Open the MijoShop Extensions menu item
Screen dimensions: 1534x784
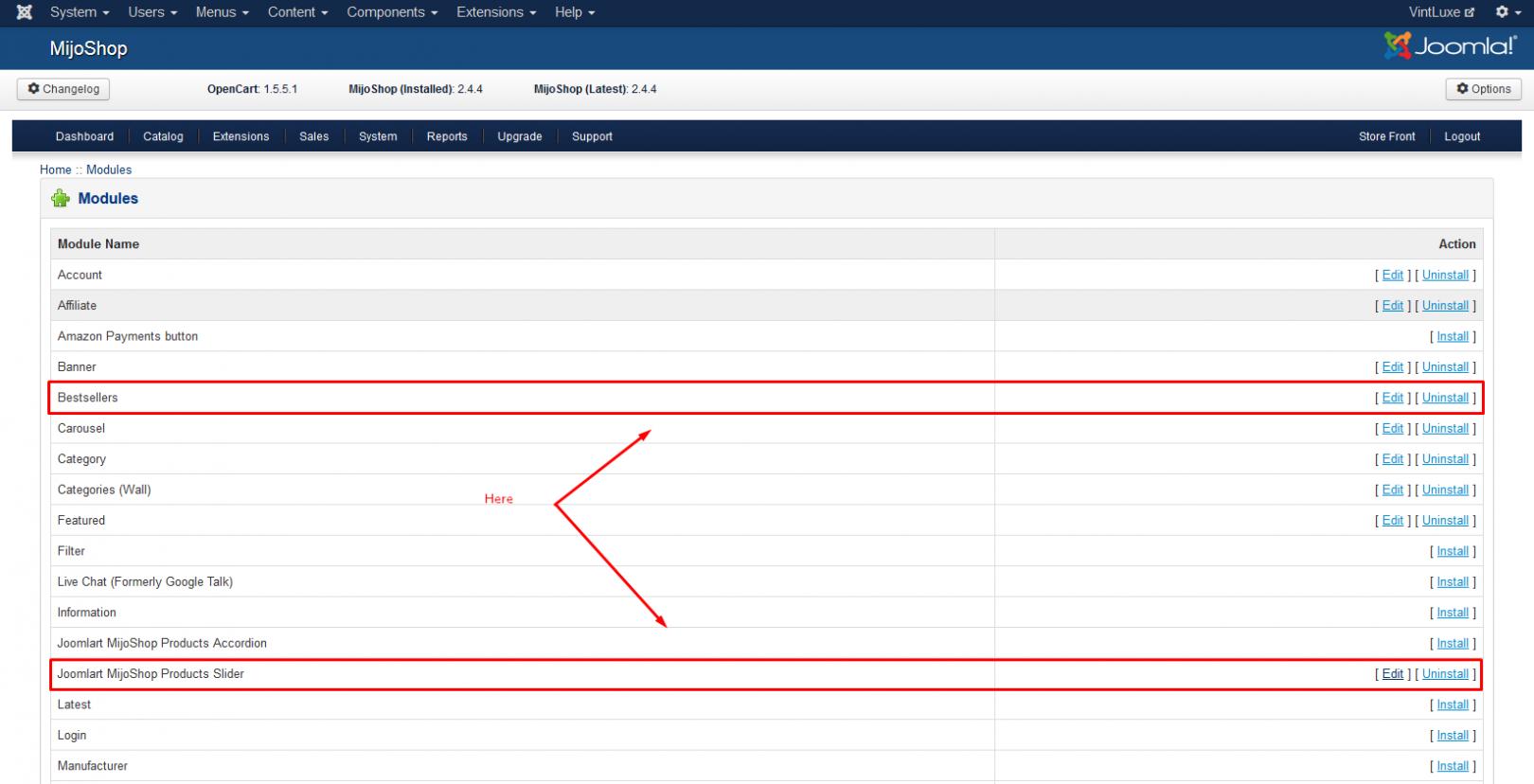tap(241, 136)
